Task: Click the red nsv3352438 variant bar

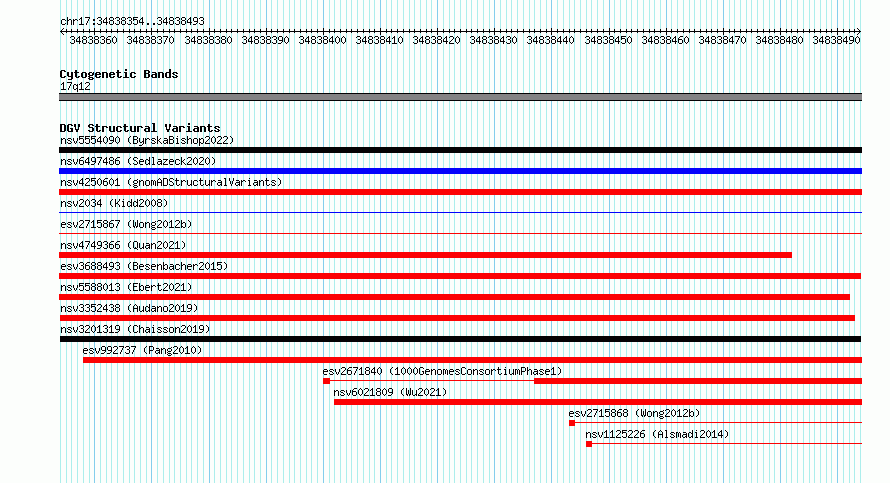Action: click(x=457, y=318)
